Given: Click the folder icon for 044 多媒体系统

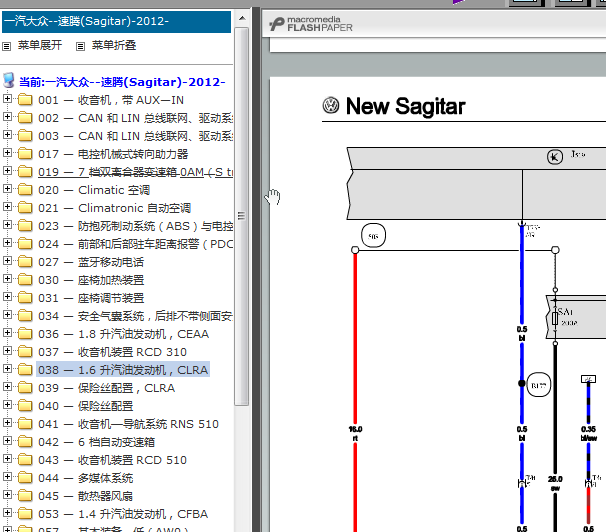Looking at the screenshot, I should pyautogui.click(x=25, y=478).
